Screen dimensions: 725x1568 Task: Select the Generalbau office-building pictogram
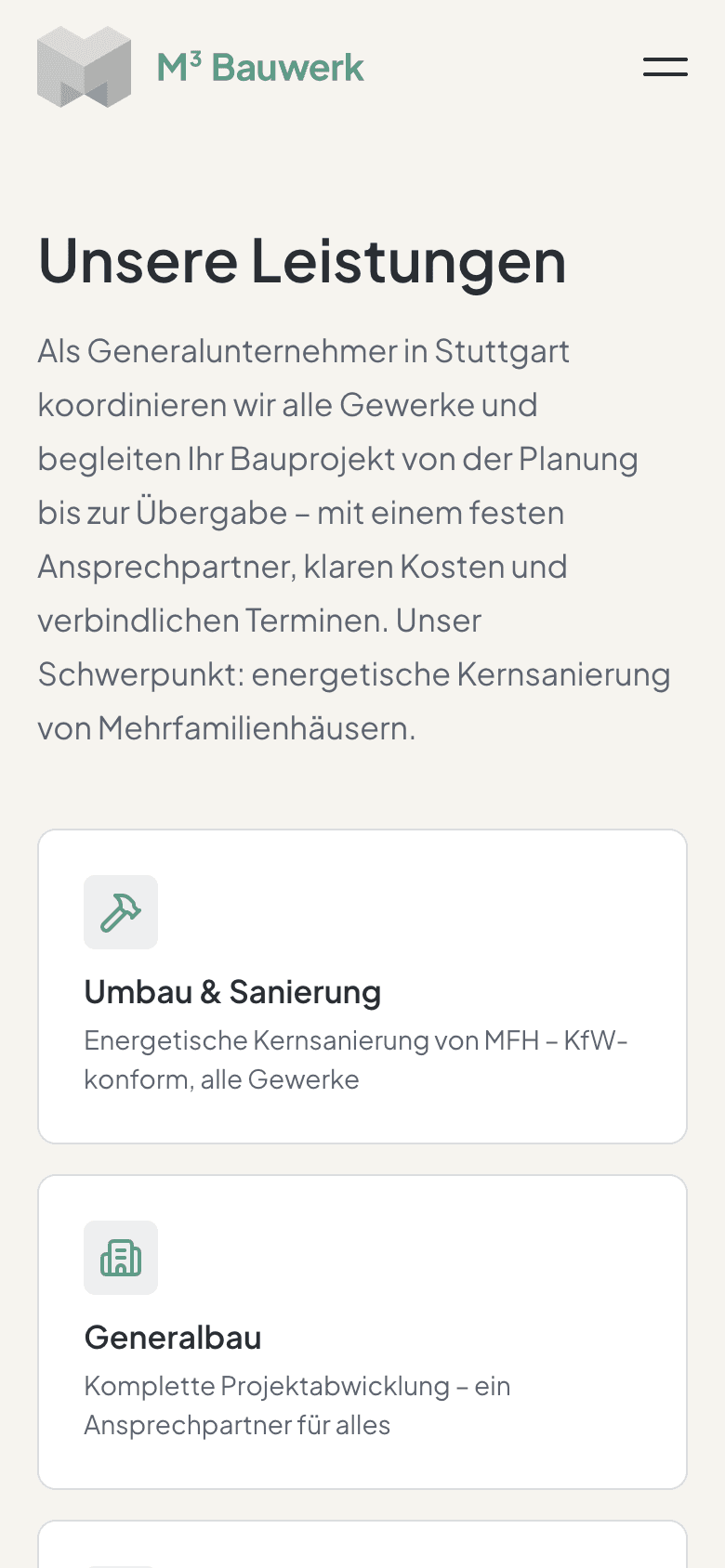(x=121, y=1258)
